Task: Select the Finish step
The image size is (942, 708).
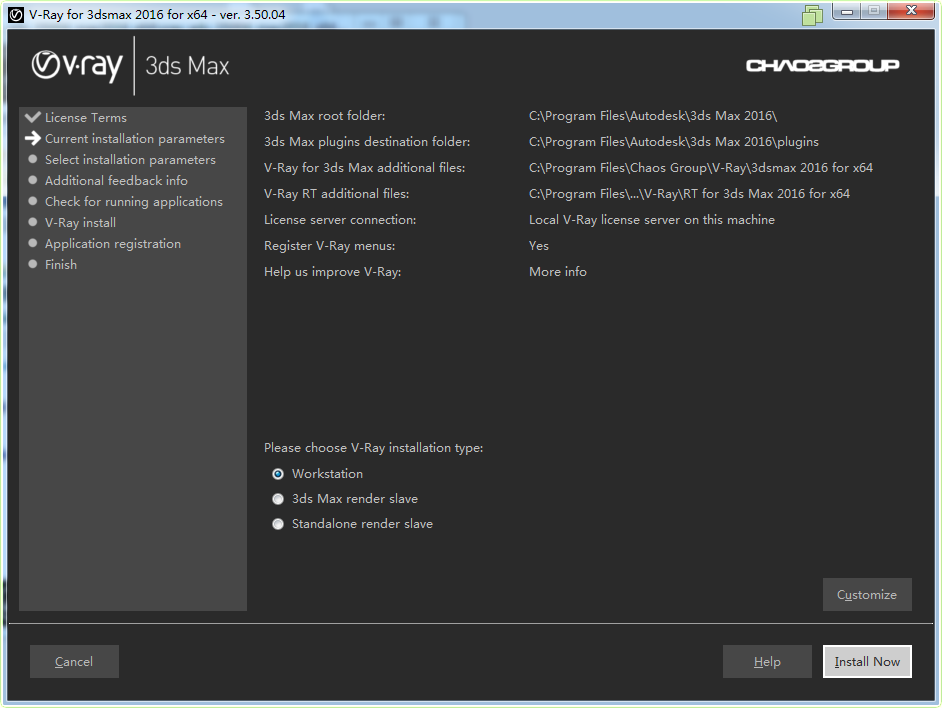Action: click(x=61, y=264)
